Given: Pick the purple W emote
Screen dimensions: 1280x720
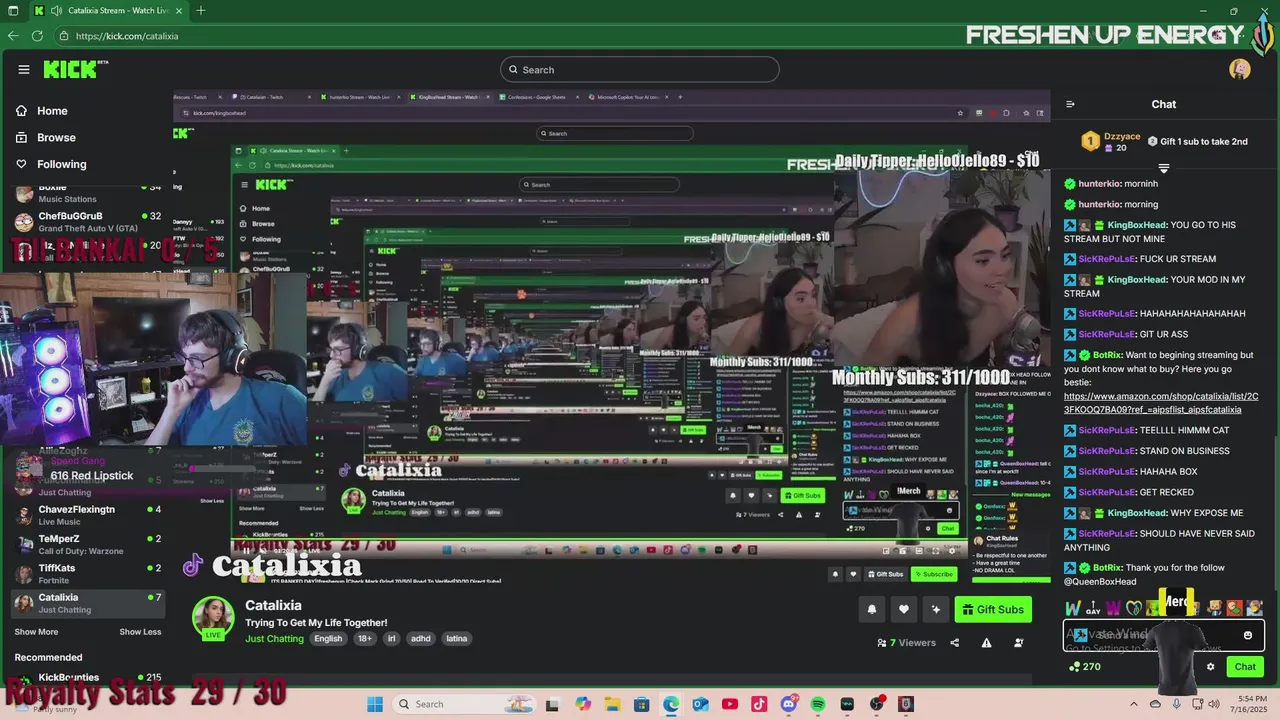Looking at the screenshot, I should point(1113,608).
